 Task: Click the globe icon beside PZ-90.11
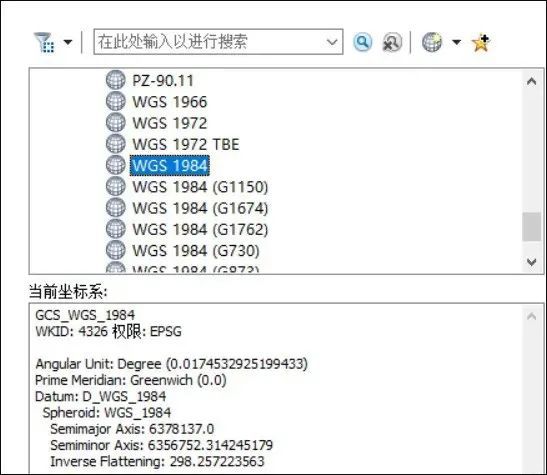tap(115, 80)
